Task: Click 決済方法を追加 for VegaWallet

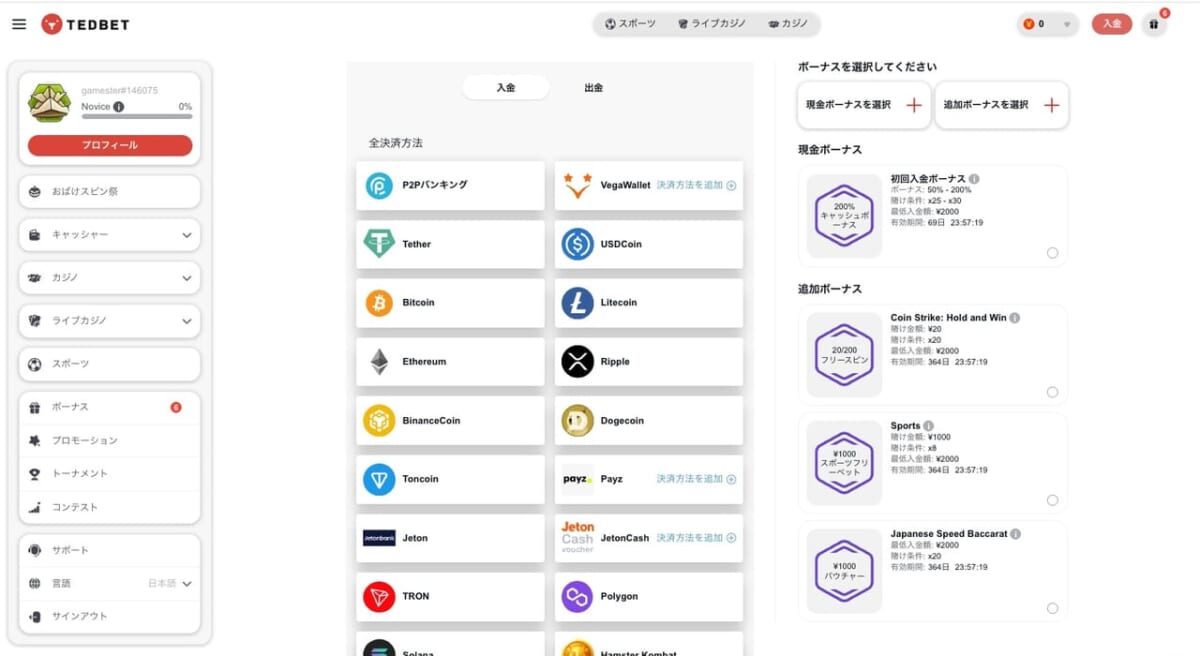Action: (x=696, y=185)
